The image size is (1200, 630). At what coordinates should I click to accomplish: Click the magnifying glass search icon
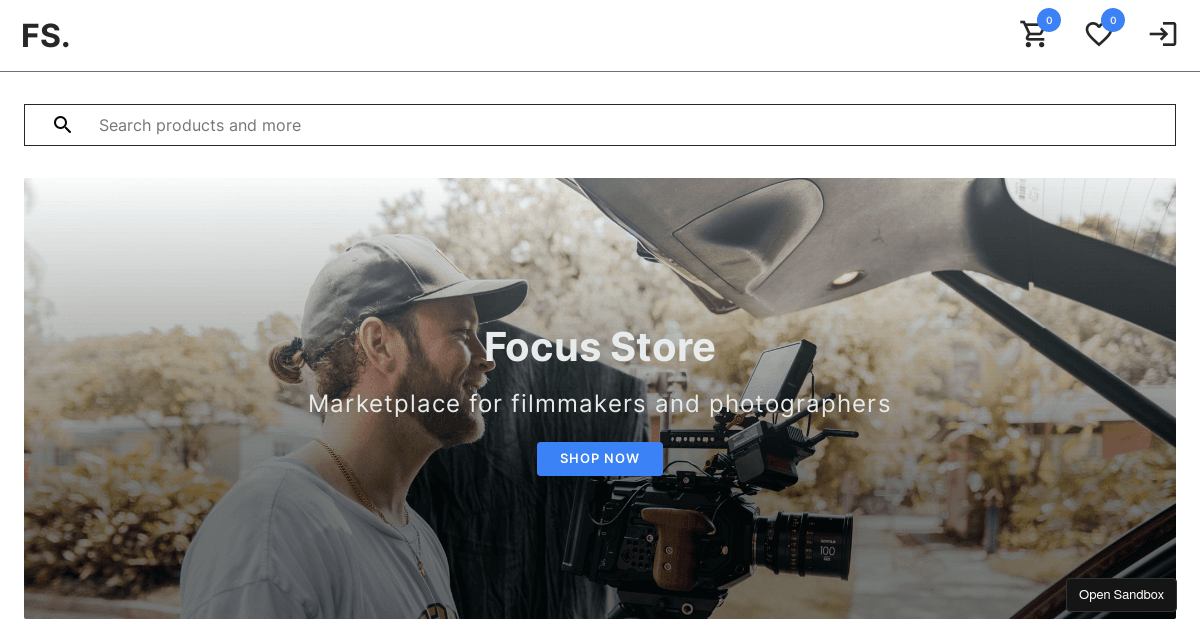click(x=63, y=125)
